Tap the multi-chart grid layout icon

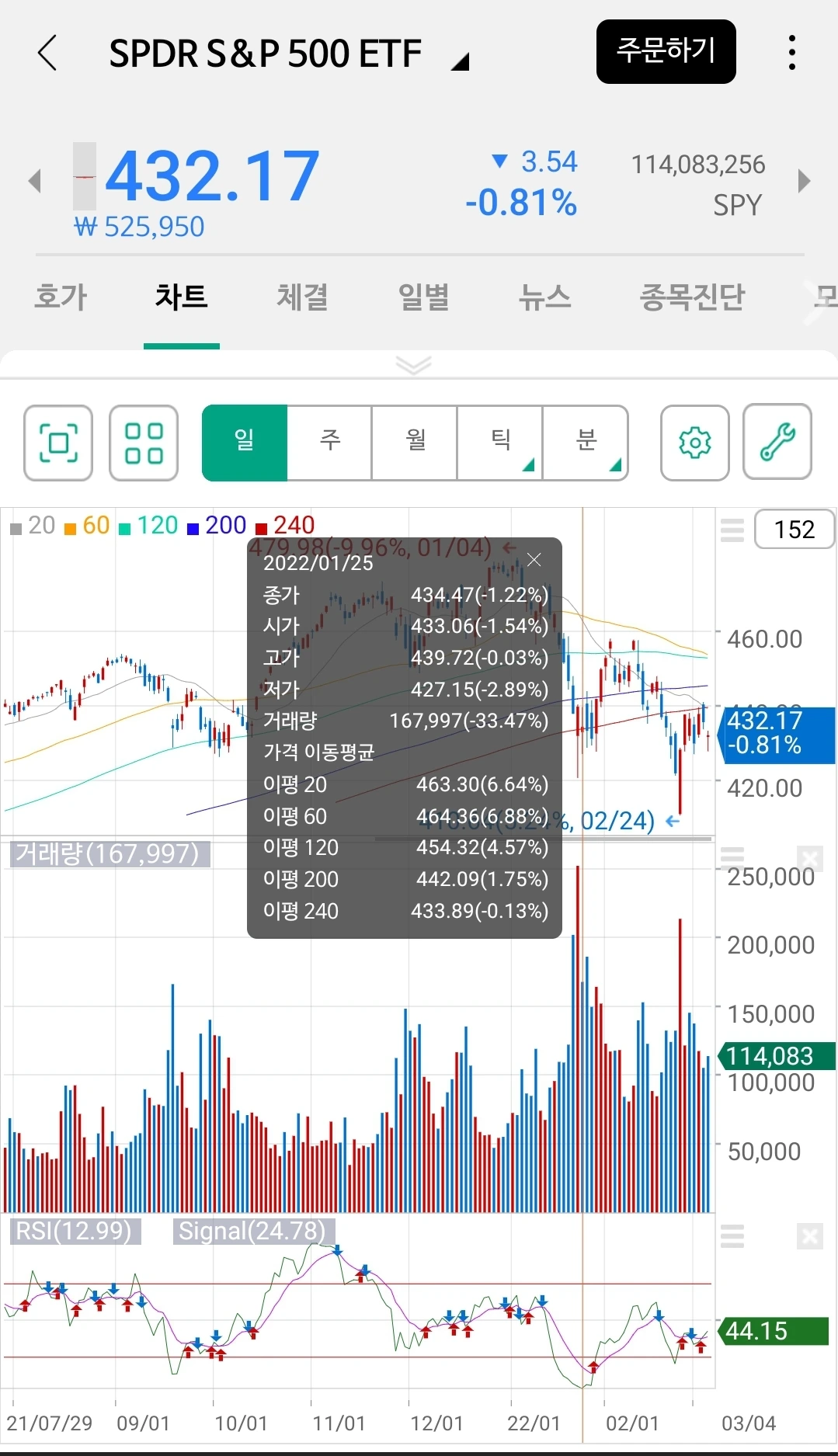click(x=144, y=443)
